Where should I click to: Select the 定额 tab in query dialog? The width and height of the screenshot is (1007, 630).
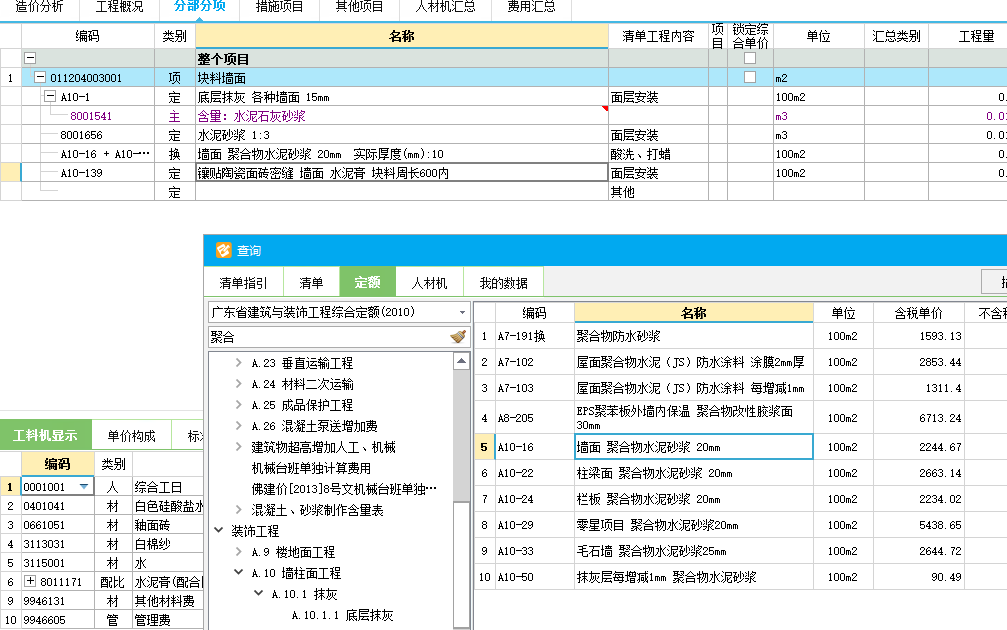click(367, 282)
